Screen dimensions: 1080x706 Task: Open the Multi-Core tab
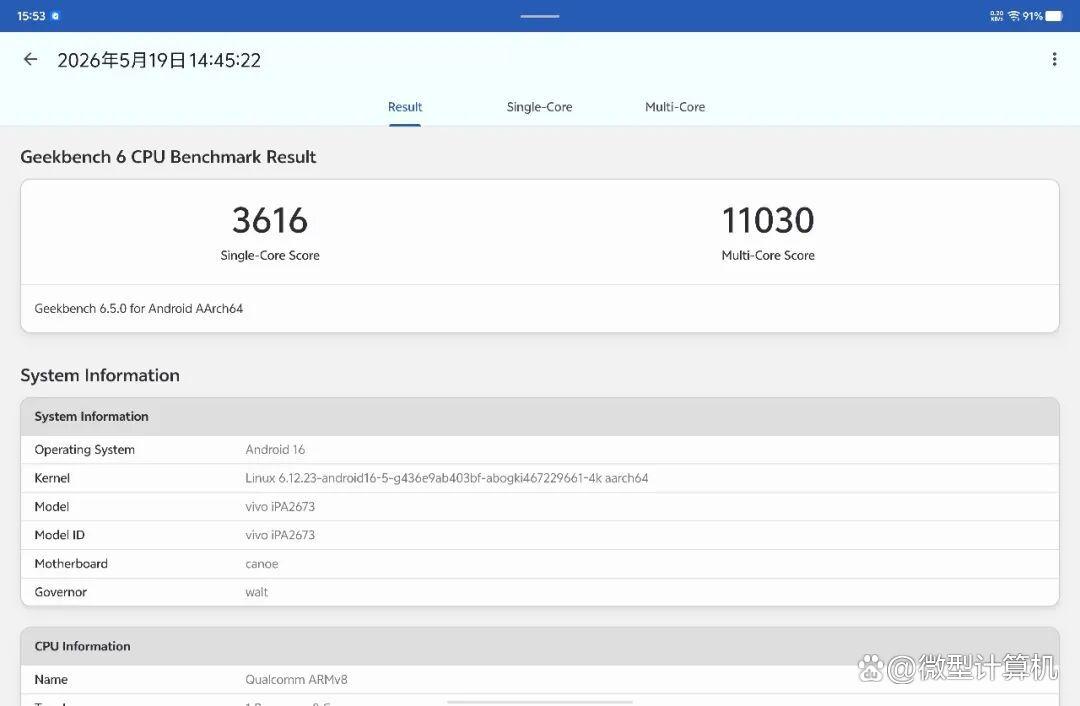(675, 107)
